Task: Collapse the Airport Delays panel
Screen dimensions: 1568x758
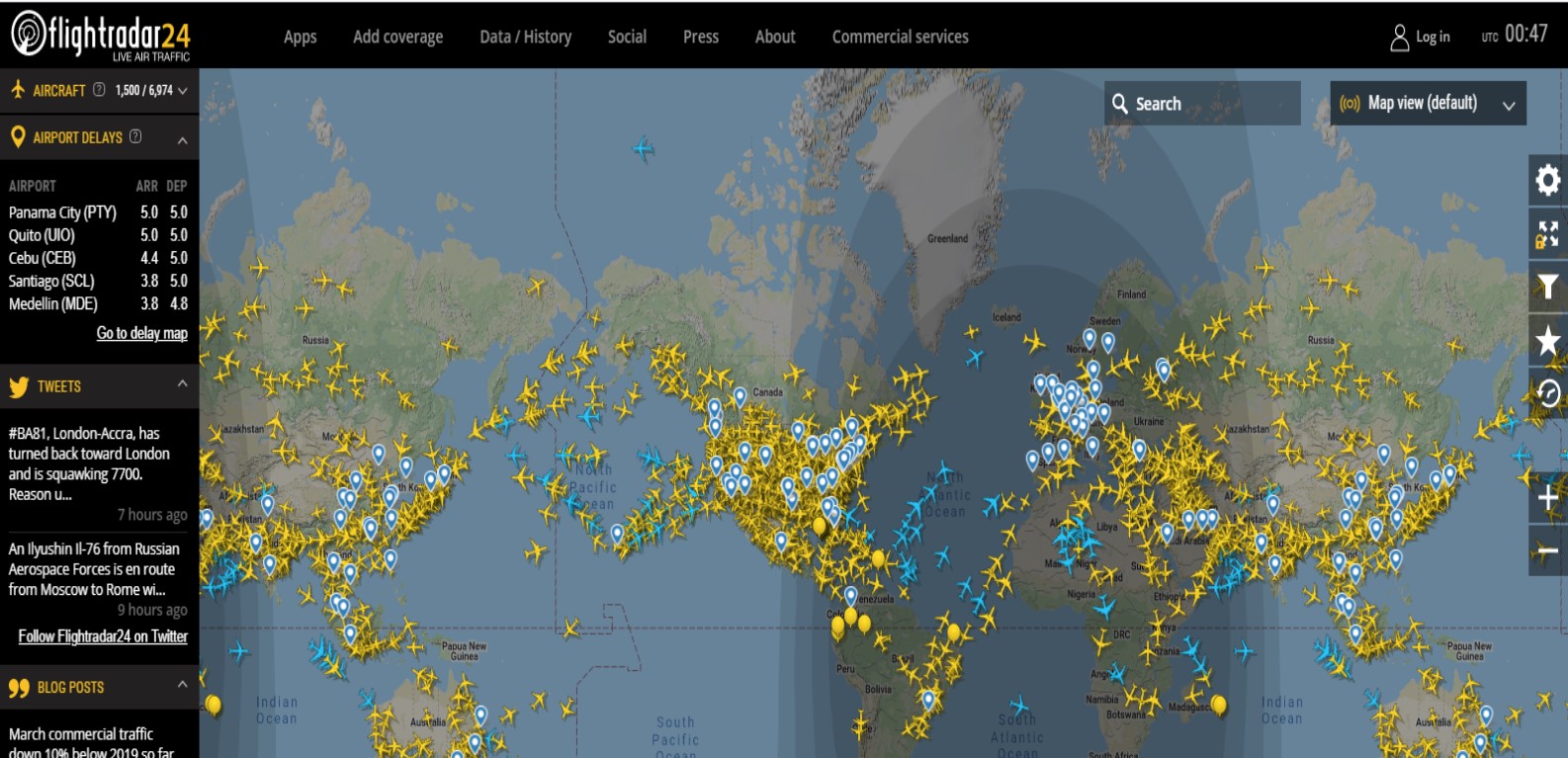Action: [182, 140]
